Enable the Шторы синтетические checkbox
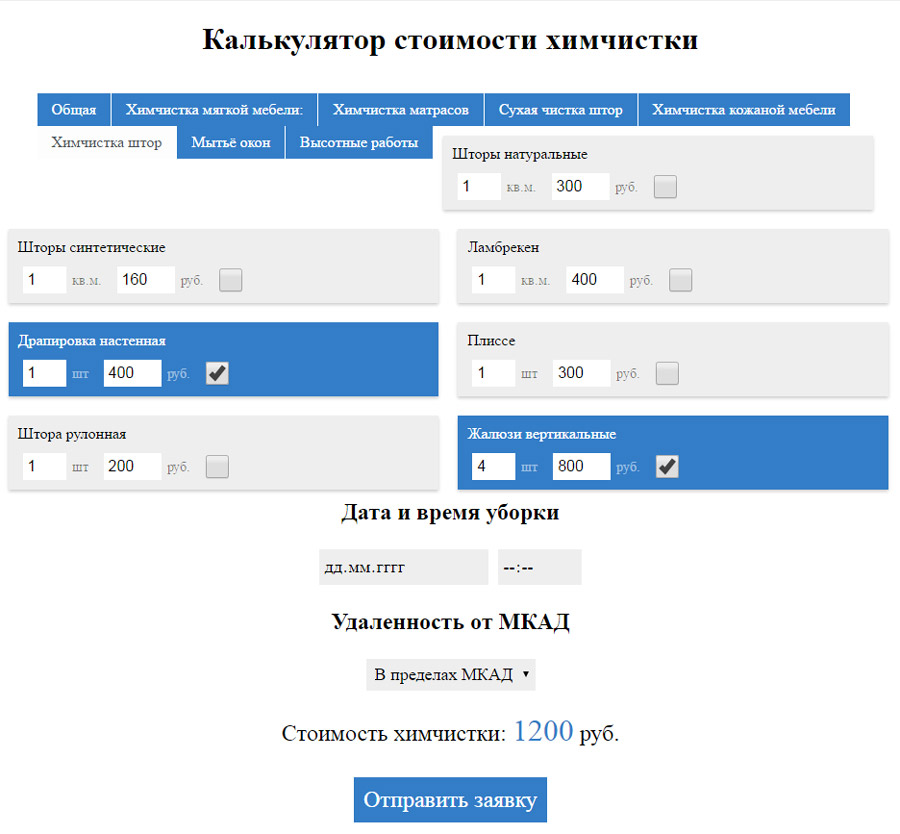This screenshot has width=900, height=834. click(x=230, y=280)
